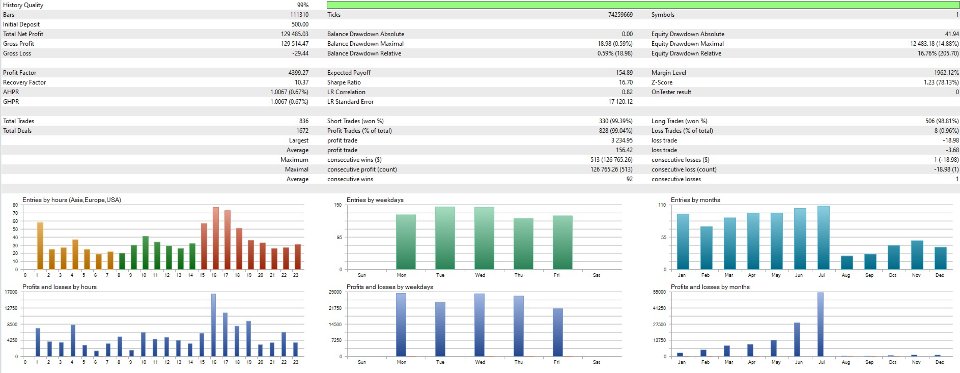
Task: Click Fri bar in Entries by weekdays
Action: [x=563, y=243]
